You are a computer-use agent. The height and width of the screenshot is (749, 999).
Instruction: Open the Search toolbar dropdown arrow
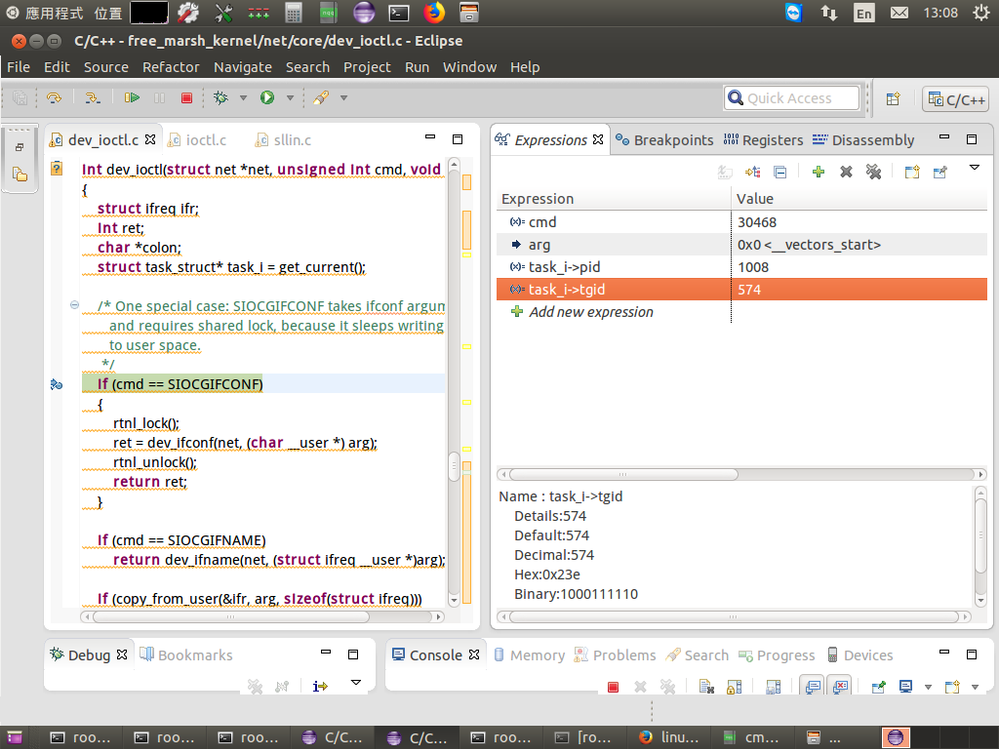click(x=344, y=97)
